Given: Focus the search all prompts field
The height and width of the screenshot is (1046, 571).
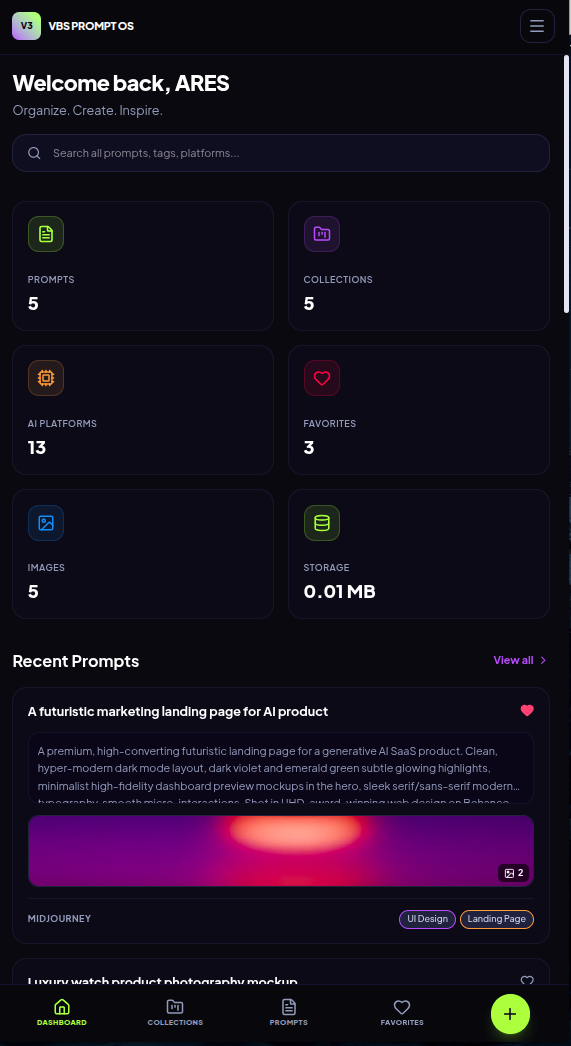Looking at the screenshot, I should coord(281,153).
